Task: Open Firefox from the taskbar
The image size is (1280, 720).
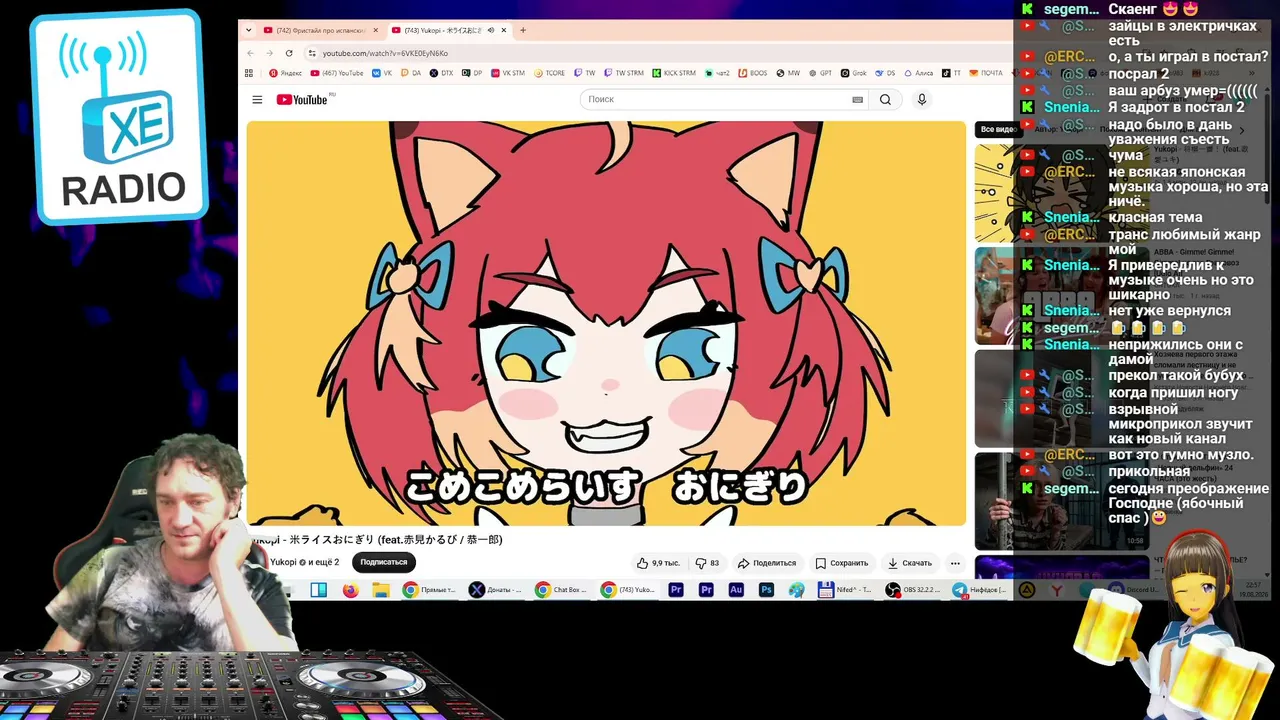Action: [350, 590]
